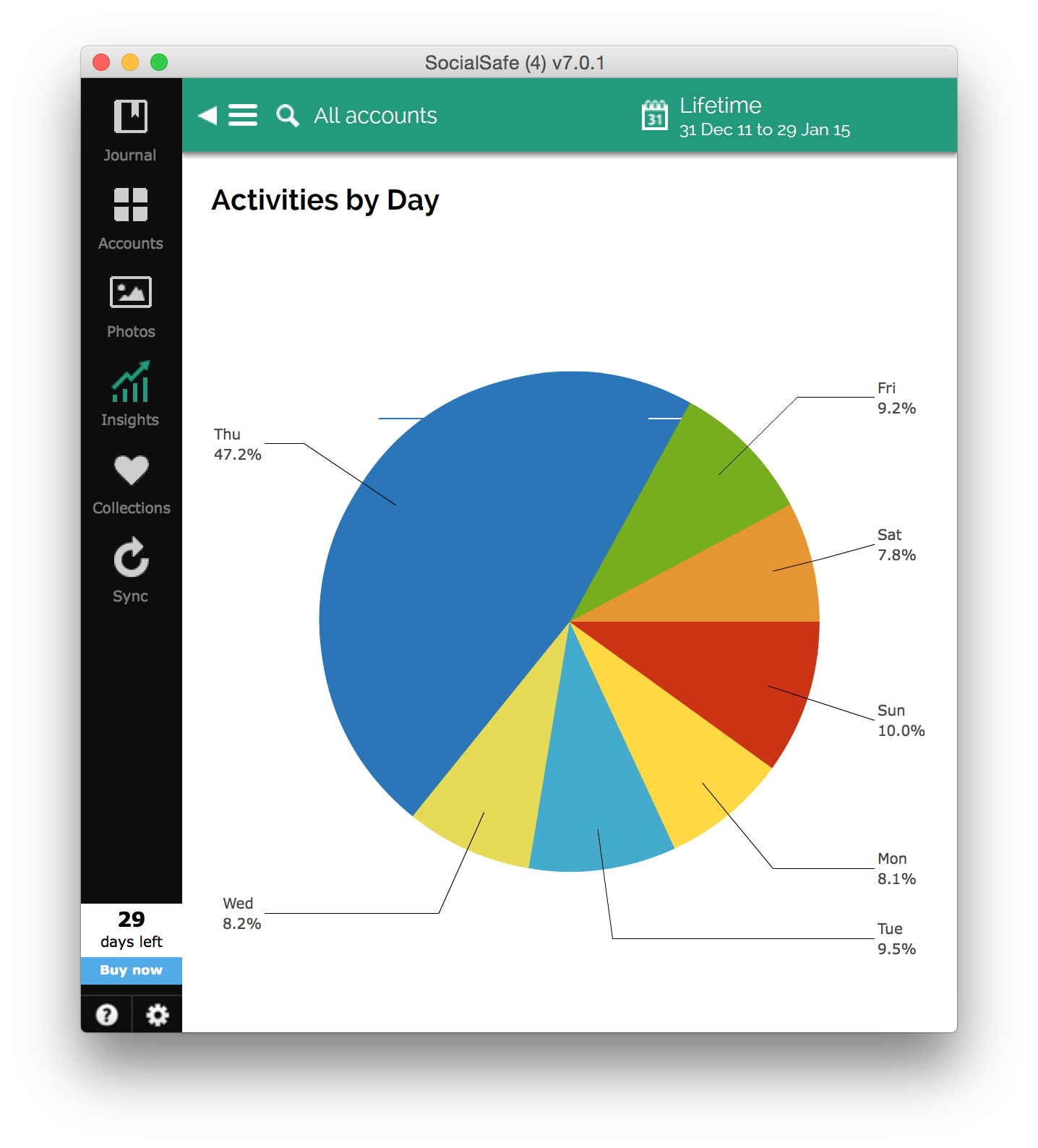
Task: Select the Insights chart icon
Action: coord(131,382)
